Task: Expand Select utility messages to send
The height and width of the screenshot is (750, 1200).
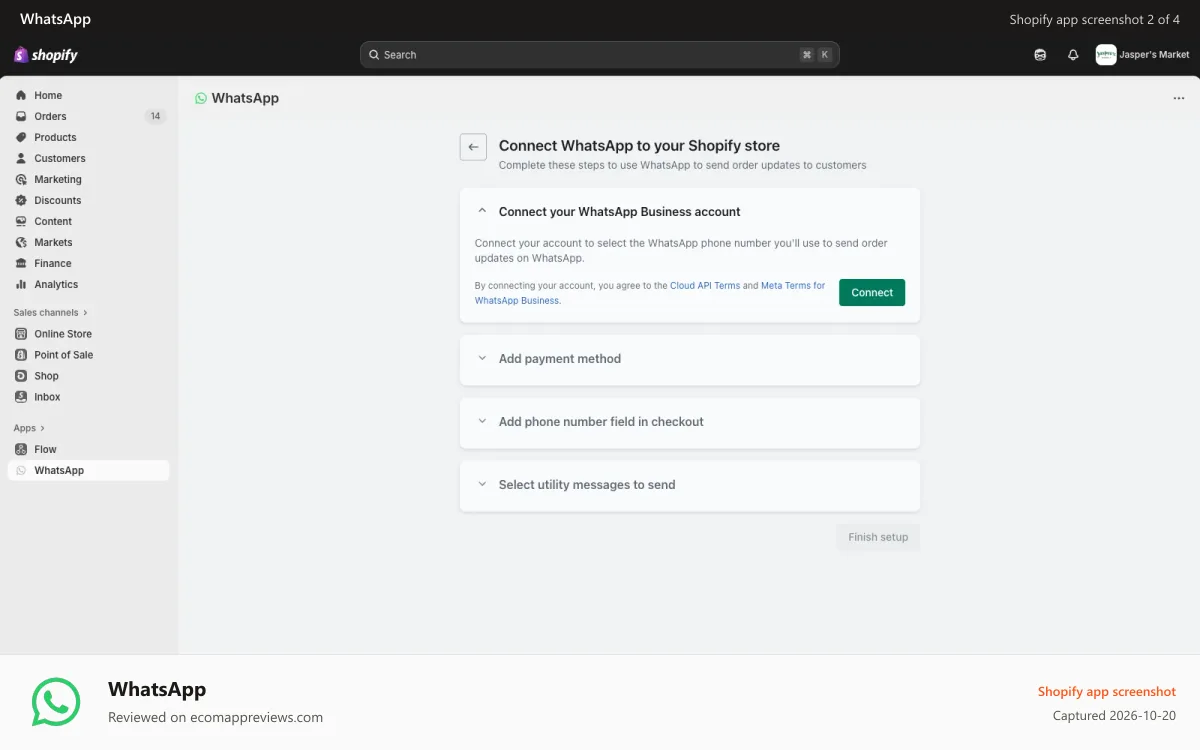Action: tap(482, 484)
